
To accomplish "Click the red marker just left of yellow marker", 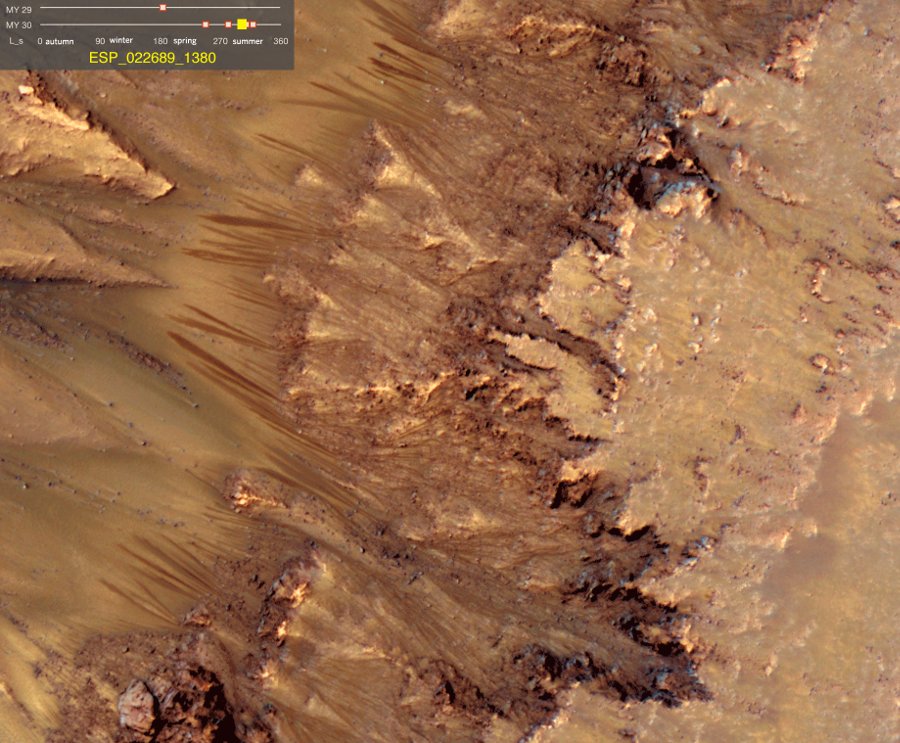I will click(228, 23).
